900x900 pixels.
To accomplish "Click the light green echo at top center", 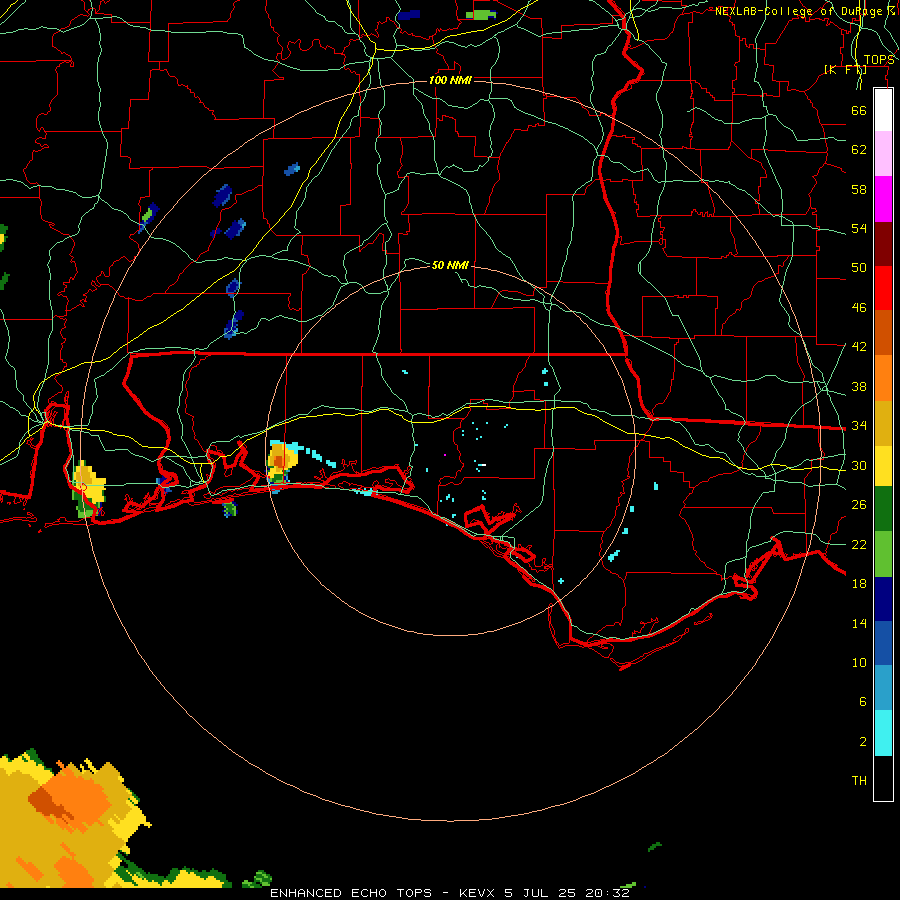I will (x=481, y=14).
